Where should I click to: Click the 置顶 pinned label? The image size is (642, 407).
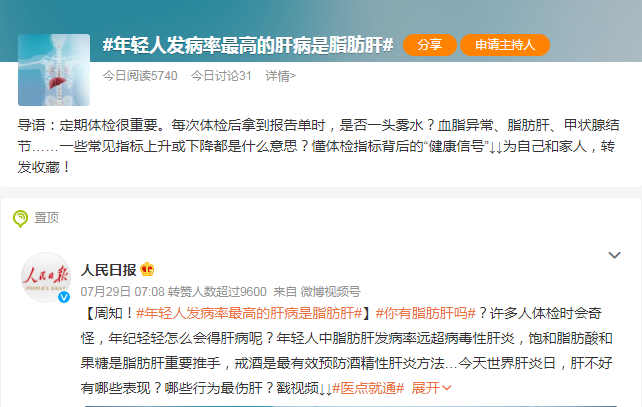coord(47,218)
